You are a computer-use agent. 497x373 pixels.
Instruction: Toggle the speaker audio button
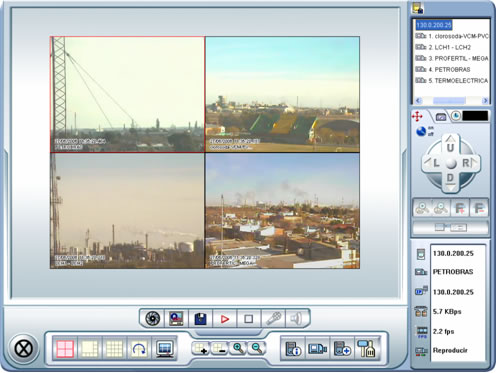pos(296,319)
